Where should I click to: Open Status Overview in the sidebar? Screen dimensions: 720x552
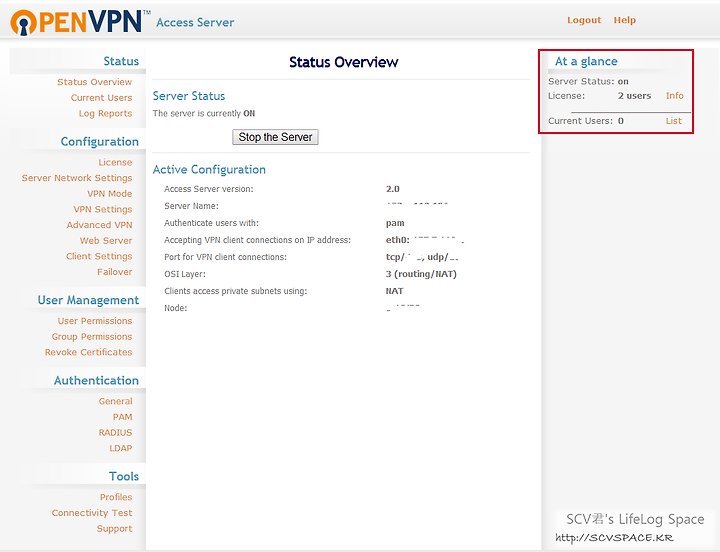click(95, 82)
